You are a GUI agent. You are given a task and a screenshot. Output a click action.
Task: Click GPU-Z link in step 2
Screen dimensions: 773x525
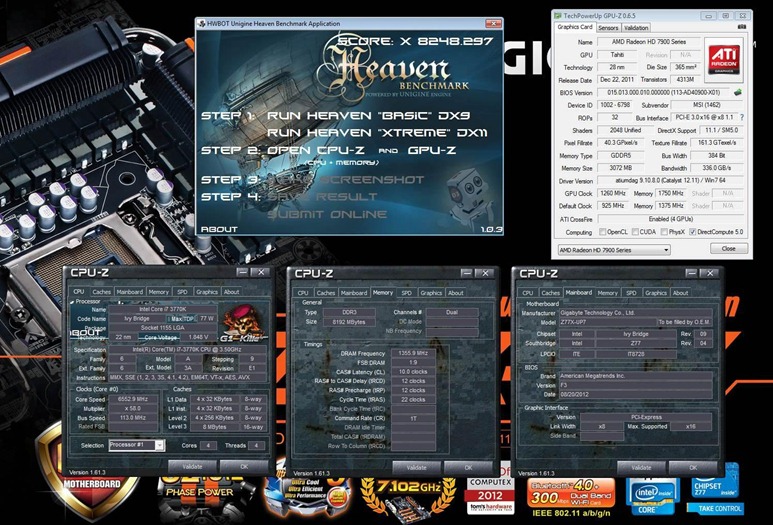click(x=432, y=150)
